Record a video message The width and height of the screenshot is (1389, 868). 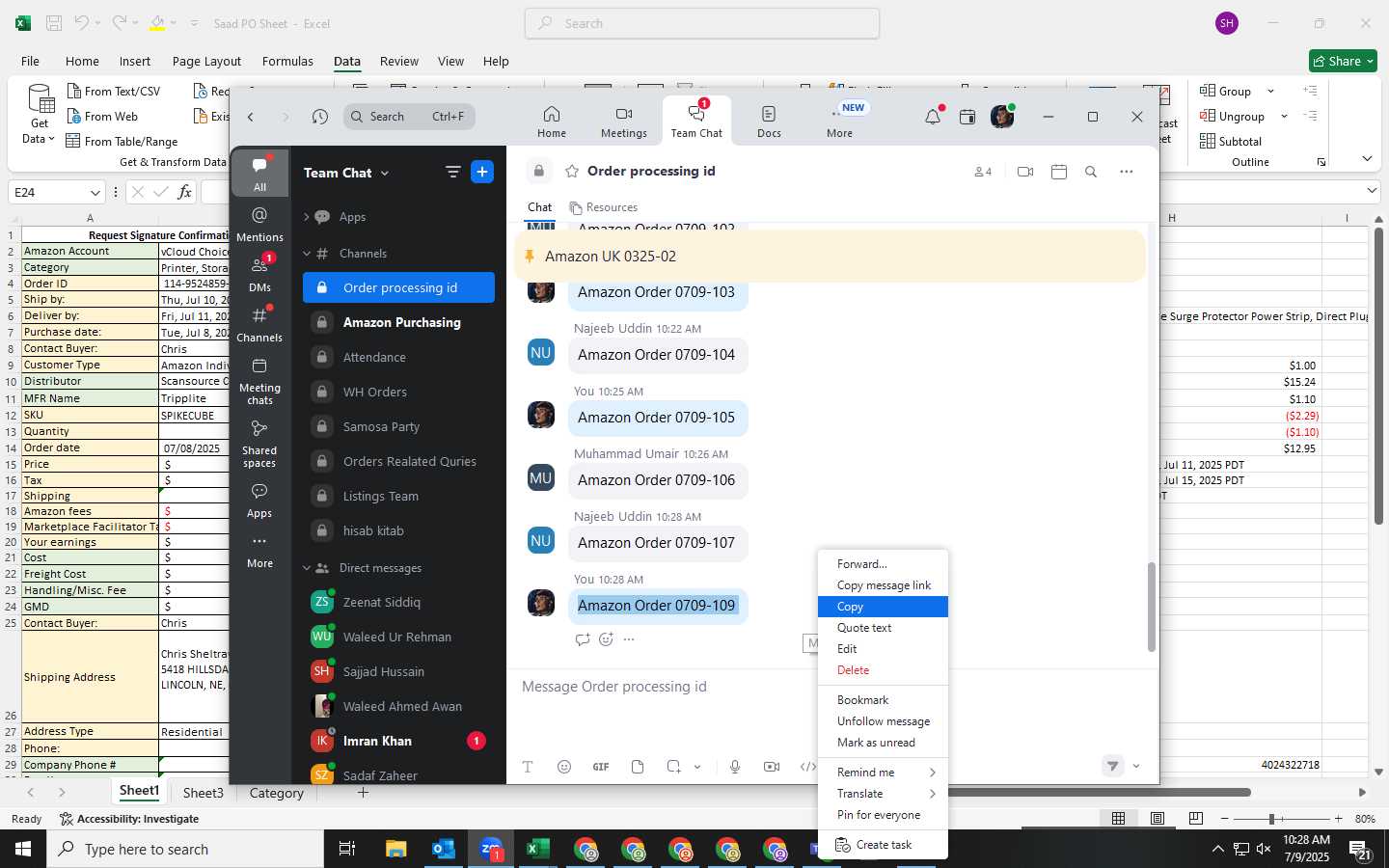(x=772, y=767)
